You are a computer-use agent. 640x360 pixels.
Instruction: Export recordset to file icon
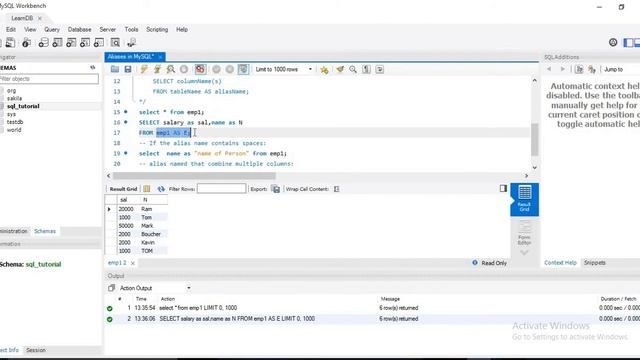coord(276,189)
